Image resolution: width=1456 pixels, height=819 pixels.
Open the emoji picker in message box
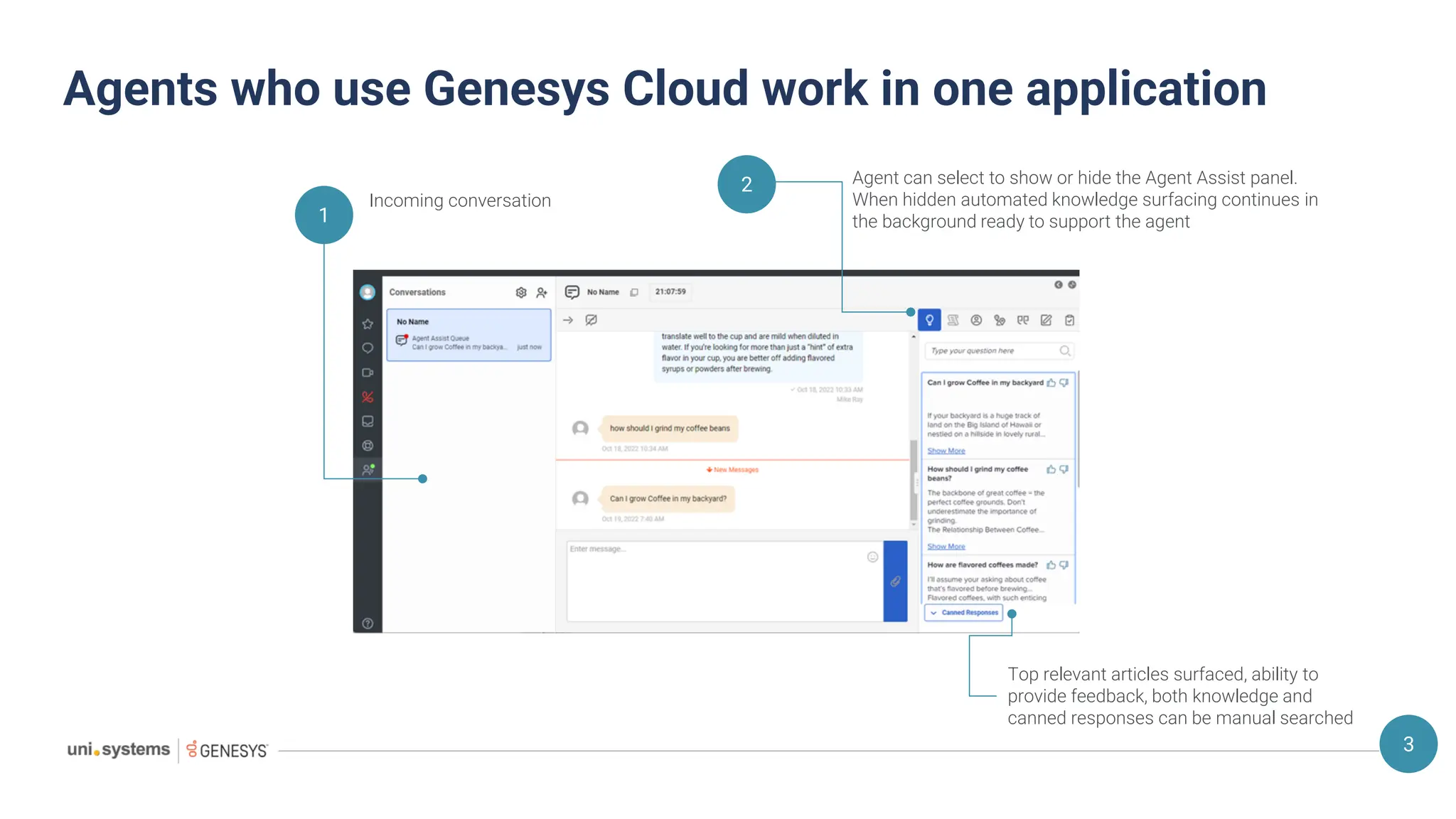[872, 557]
